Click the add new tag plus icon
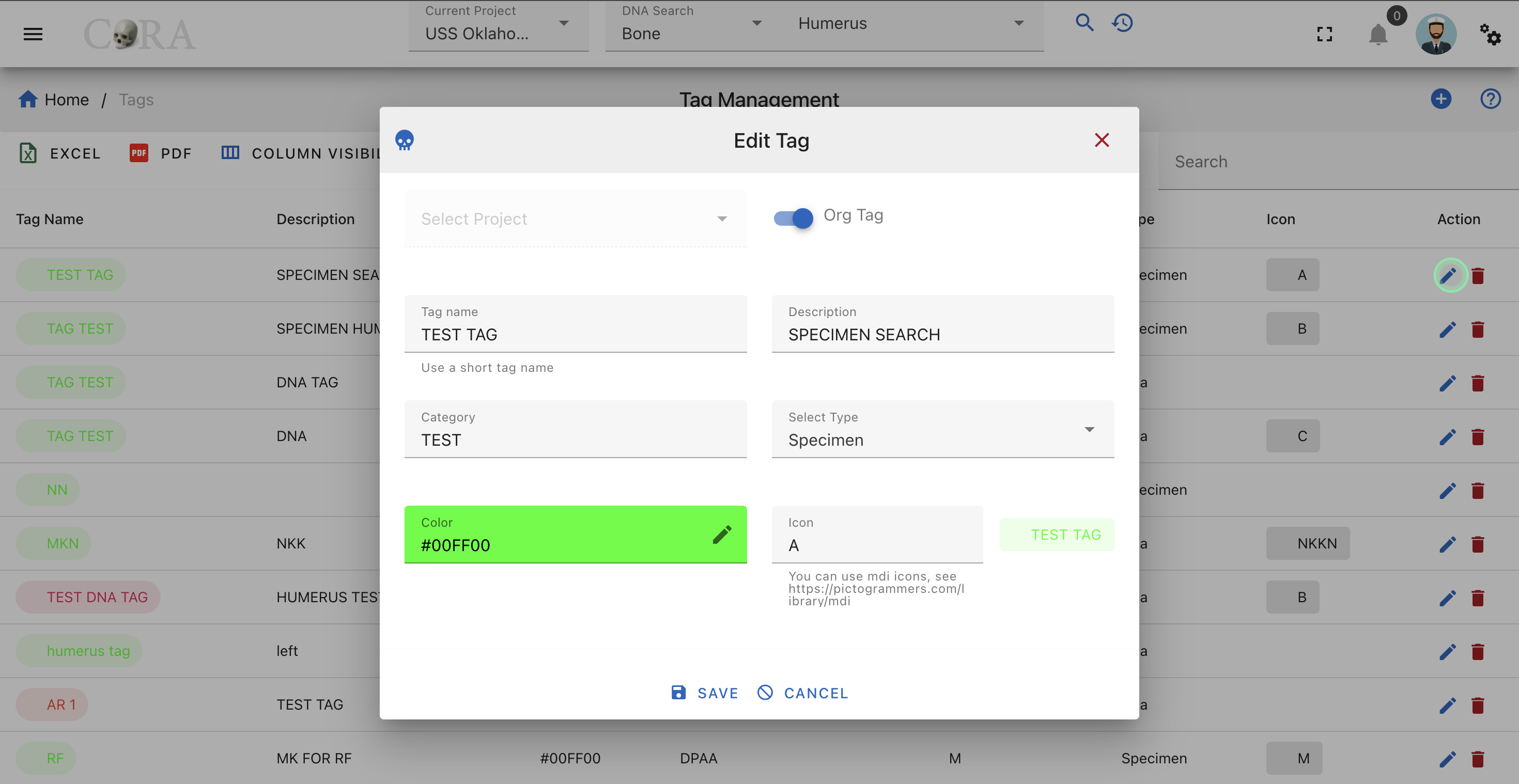1519x784 pixels. tap(1440, 99)
